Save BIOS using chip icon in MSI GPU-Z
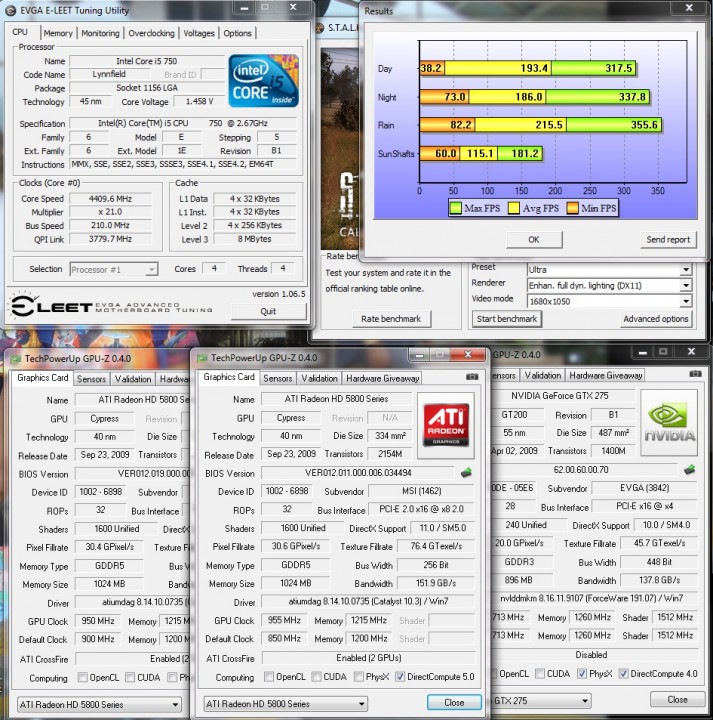This screenshot has width=713, height=720. (466, 472)
